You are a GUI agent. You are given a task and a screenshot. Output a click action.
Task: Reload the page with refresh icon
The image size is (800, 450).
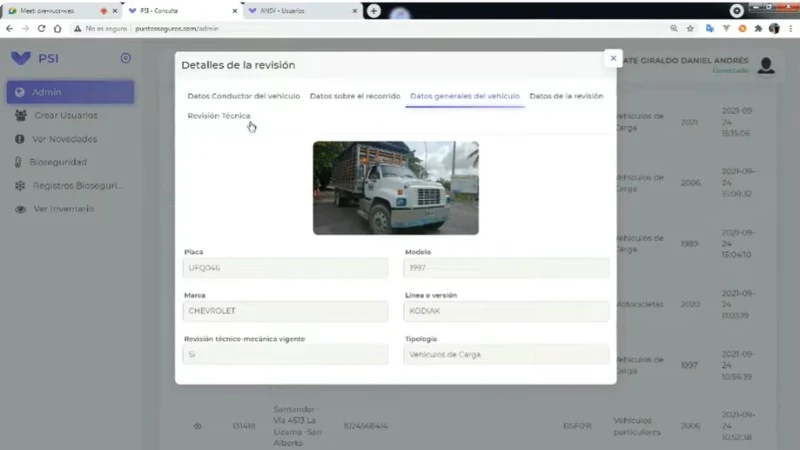click(x=41, y=29)
